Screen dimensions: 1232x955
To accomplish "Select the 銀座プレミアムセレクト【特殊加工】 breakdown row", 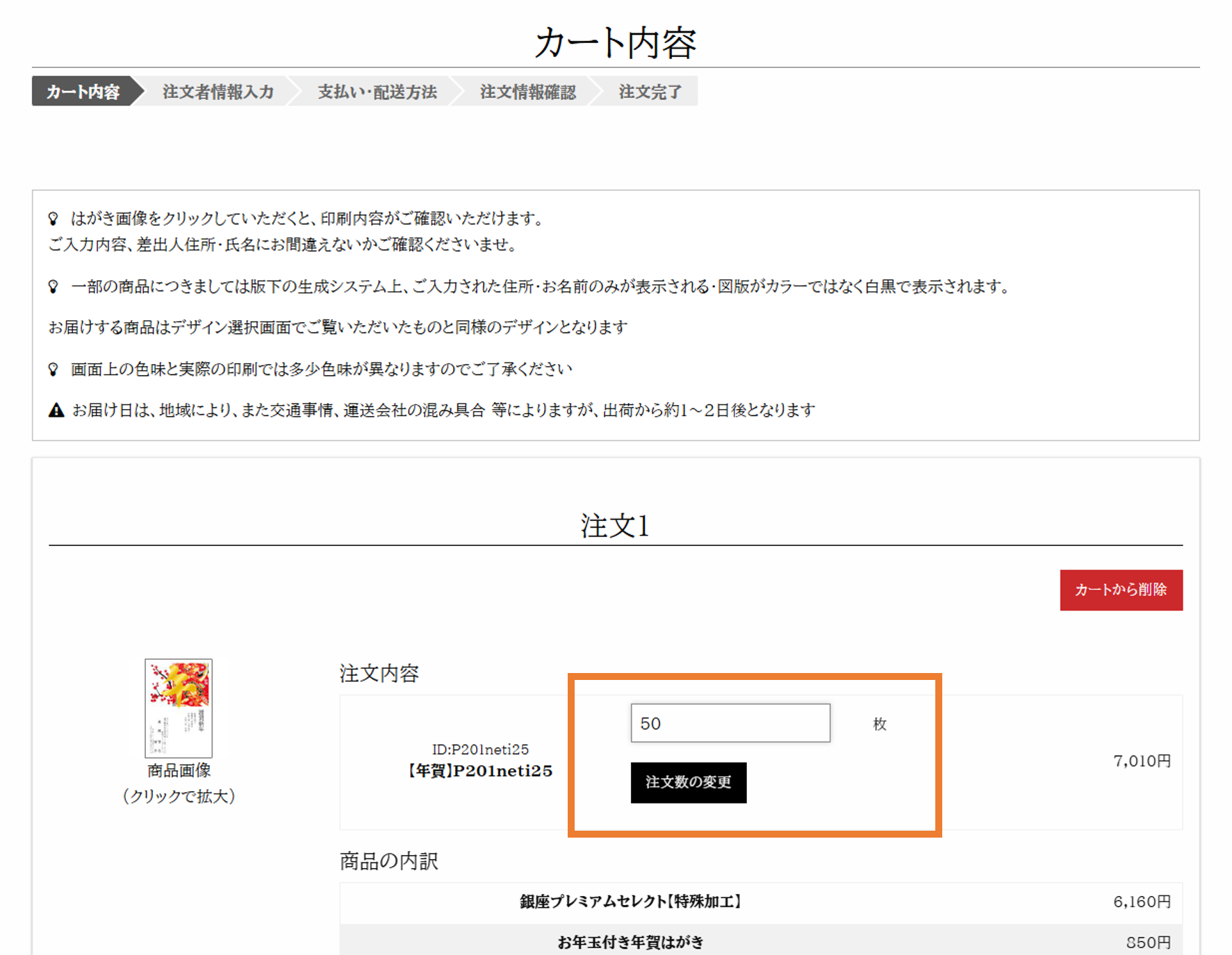I will coord(631,902).
